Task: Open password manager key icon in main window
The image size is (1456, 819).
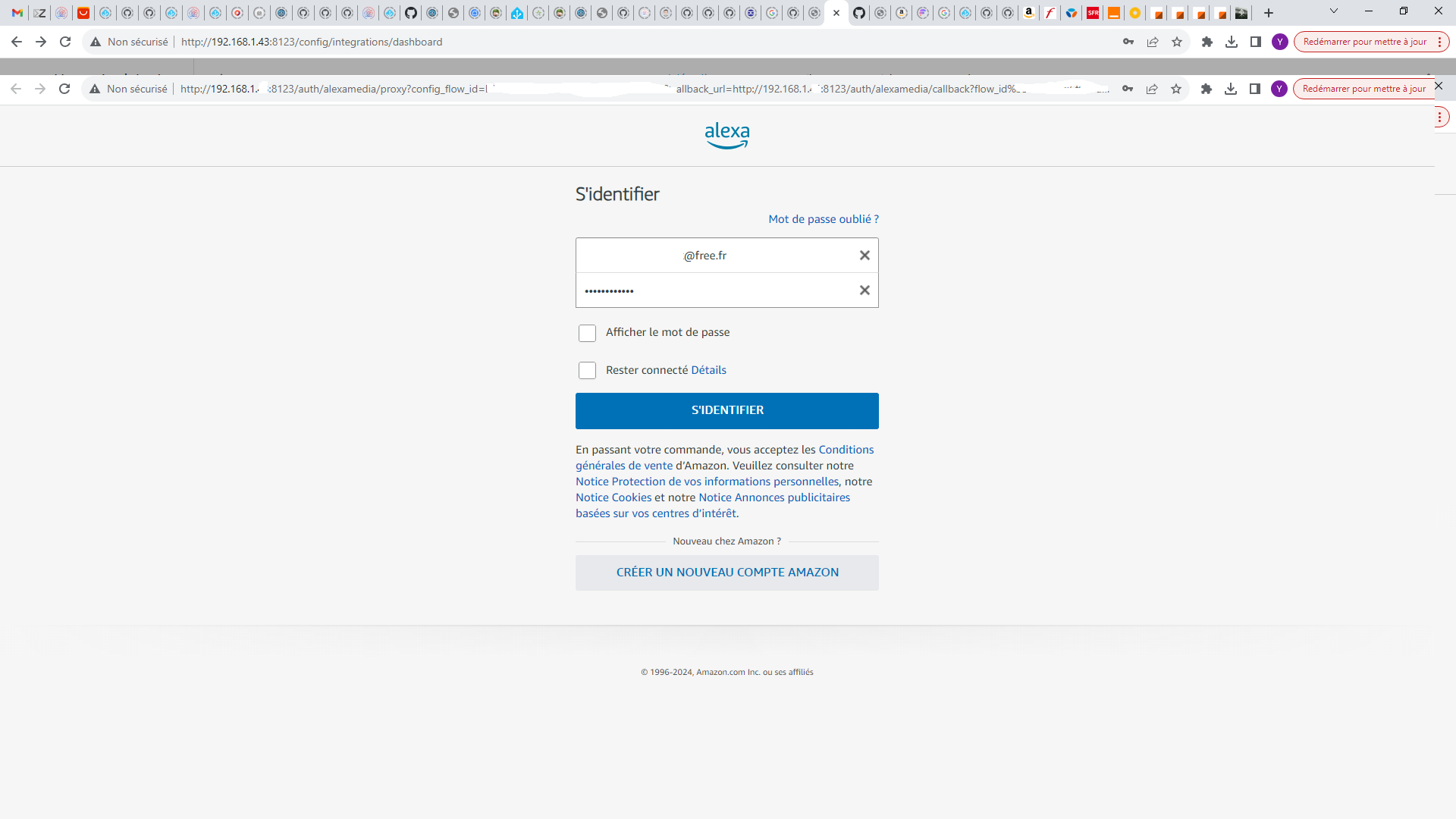Action: [1128, 42]
